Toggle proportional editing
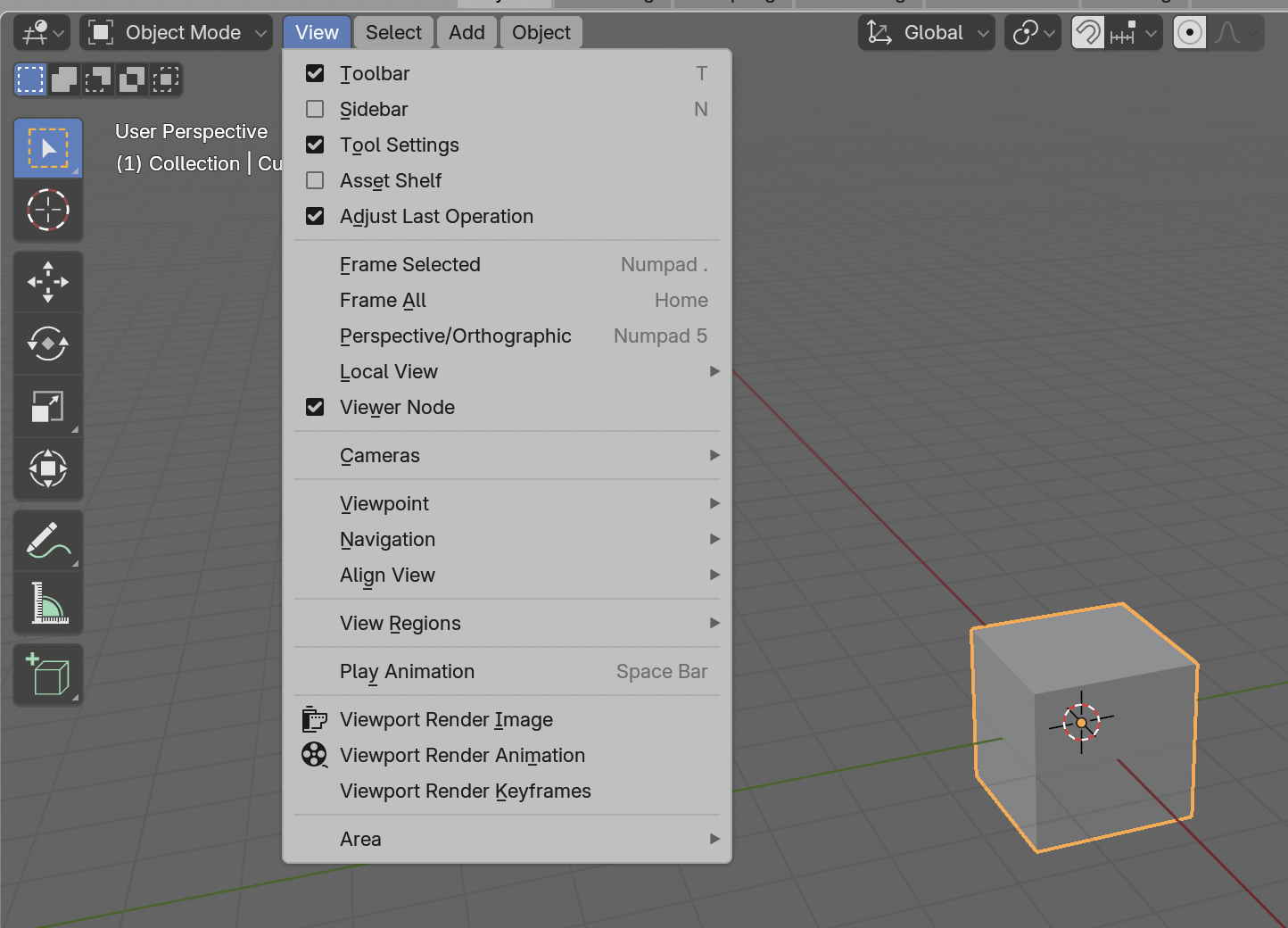Screen dimensions: 1288x928 (x=1190, y=33)
